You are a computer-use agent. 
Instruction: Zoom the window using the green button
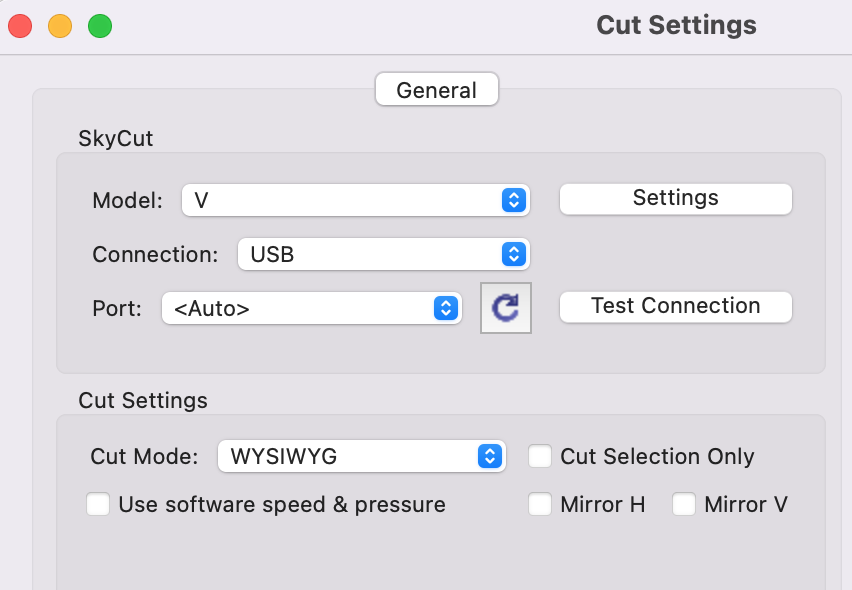[x=100, y=26]
